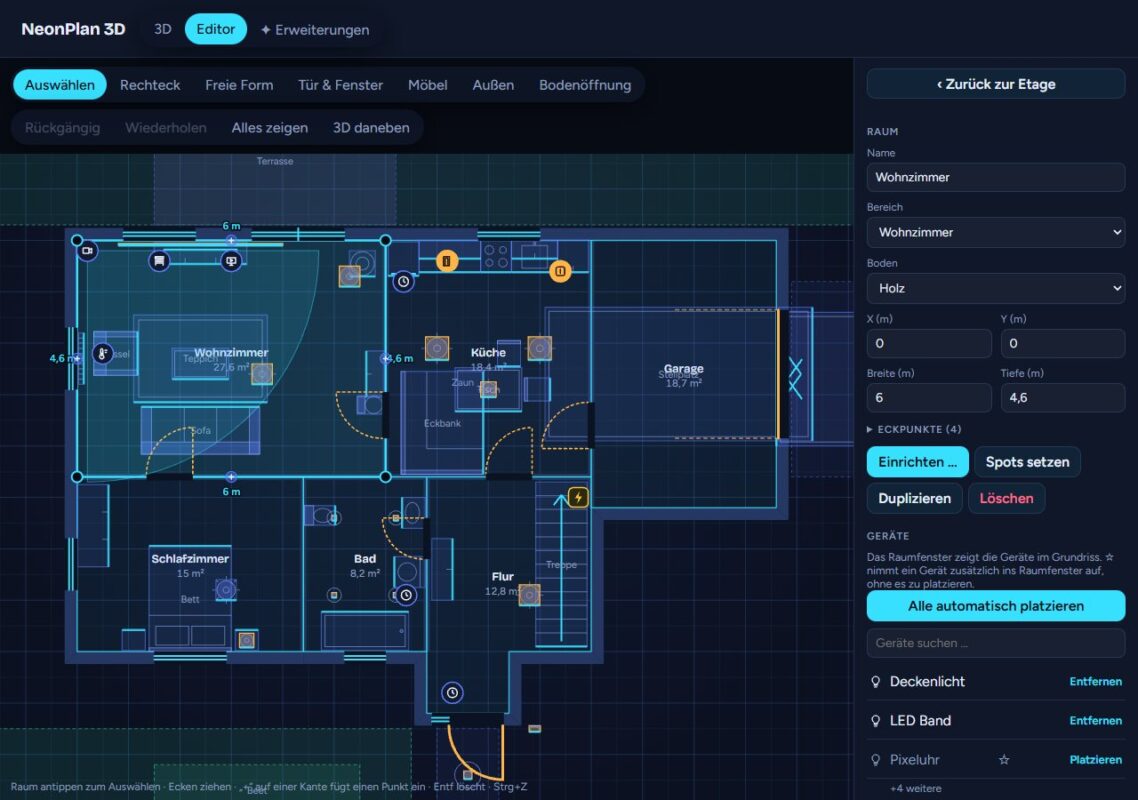The width and height of the screenshot is (1138, 800).
Task: Click Alle automatisch platzieren
Action: 996,605
